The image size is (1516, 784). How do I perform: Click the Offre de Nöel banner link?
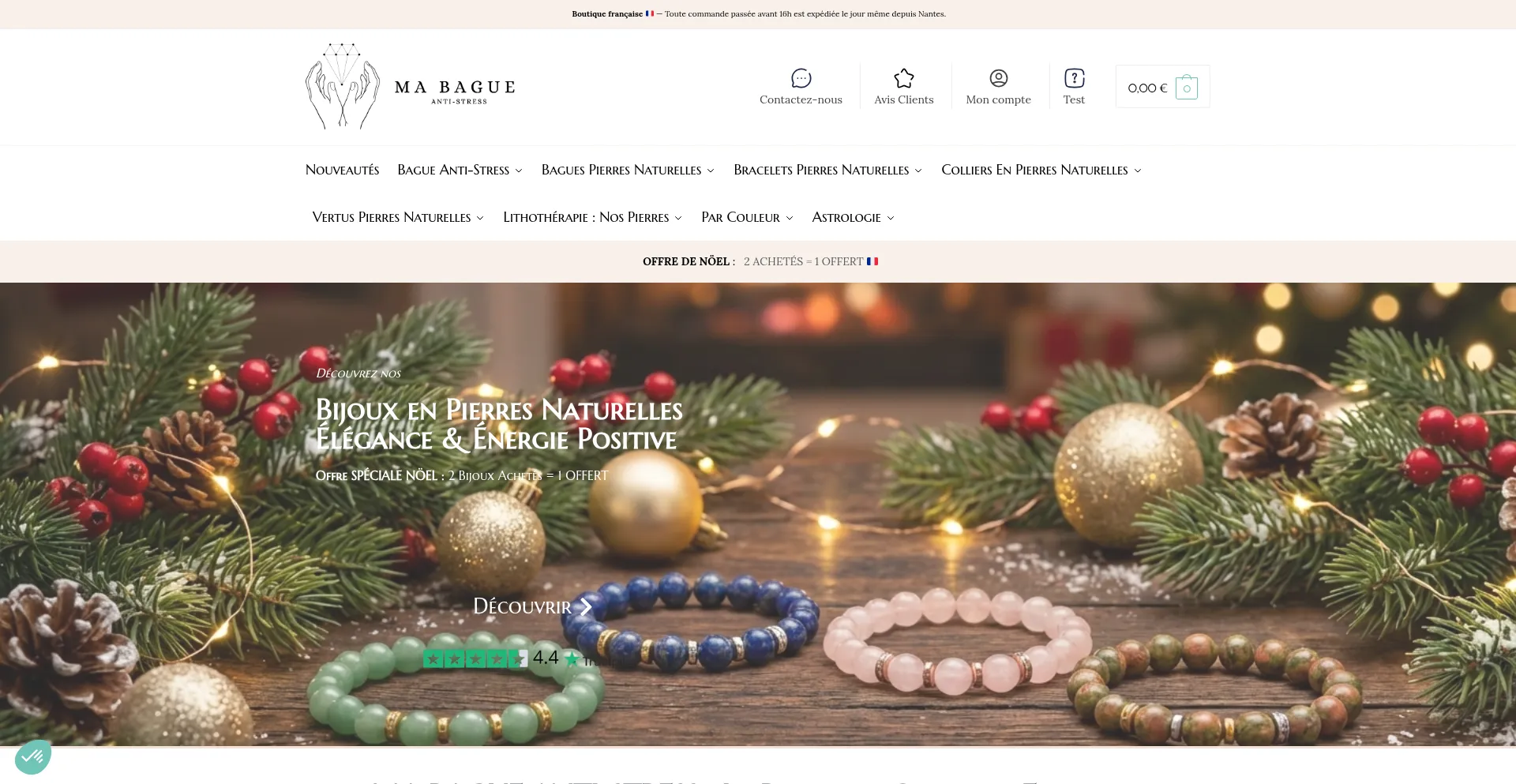pyautogui.click(x=760, y=261)
